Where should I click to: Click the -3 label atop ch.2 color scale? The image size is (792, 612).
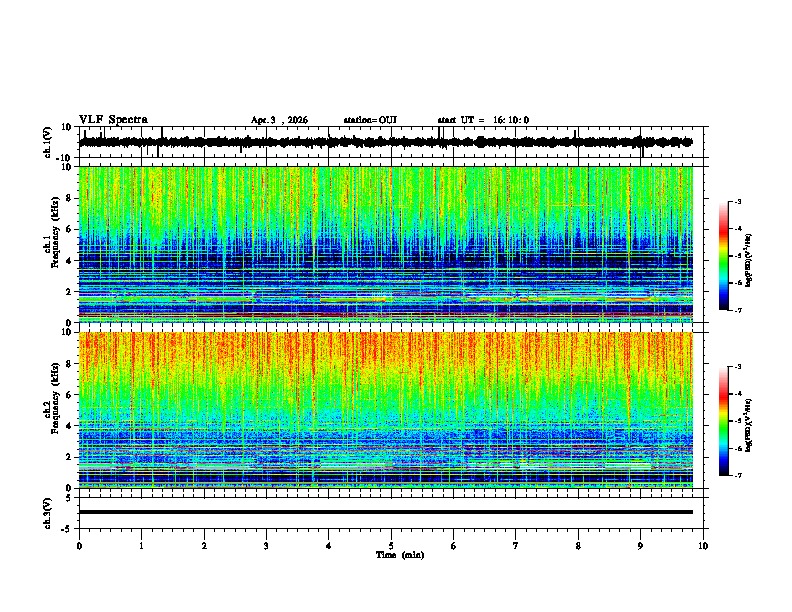tap(737, 367)
